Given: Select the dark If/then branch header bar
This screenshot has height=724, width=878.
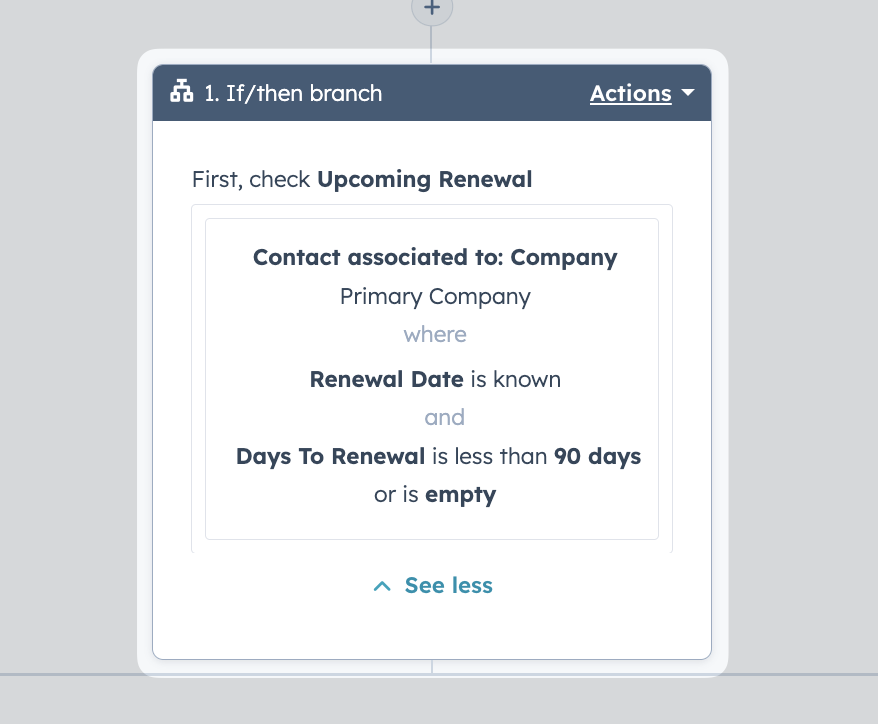Looking at the screenshot, I should point(432,93).
